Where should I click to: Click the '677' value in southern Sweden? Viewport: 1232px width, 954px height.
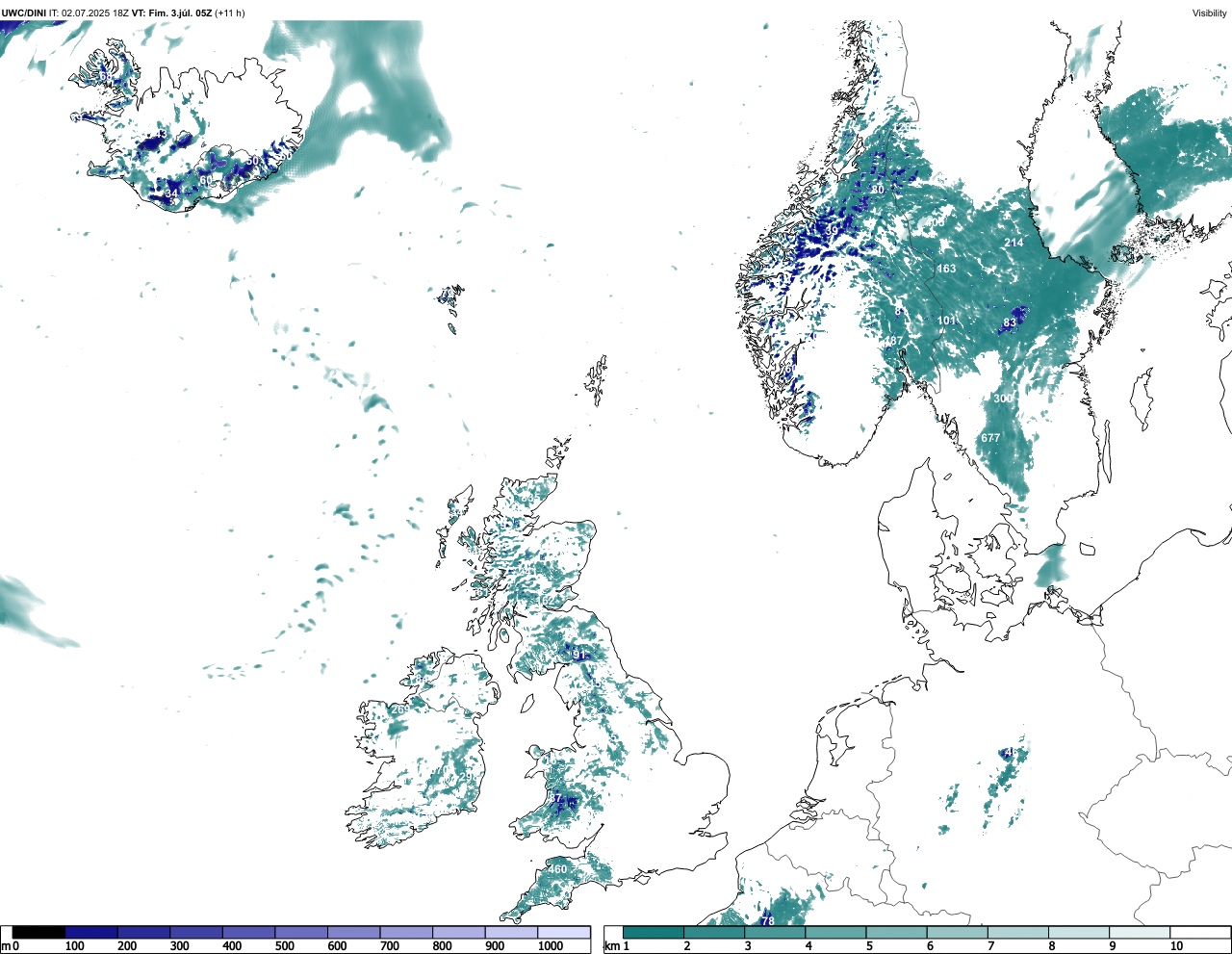click(990, 438)
